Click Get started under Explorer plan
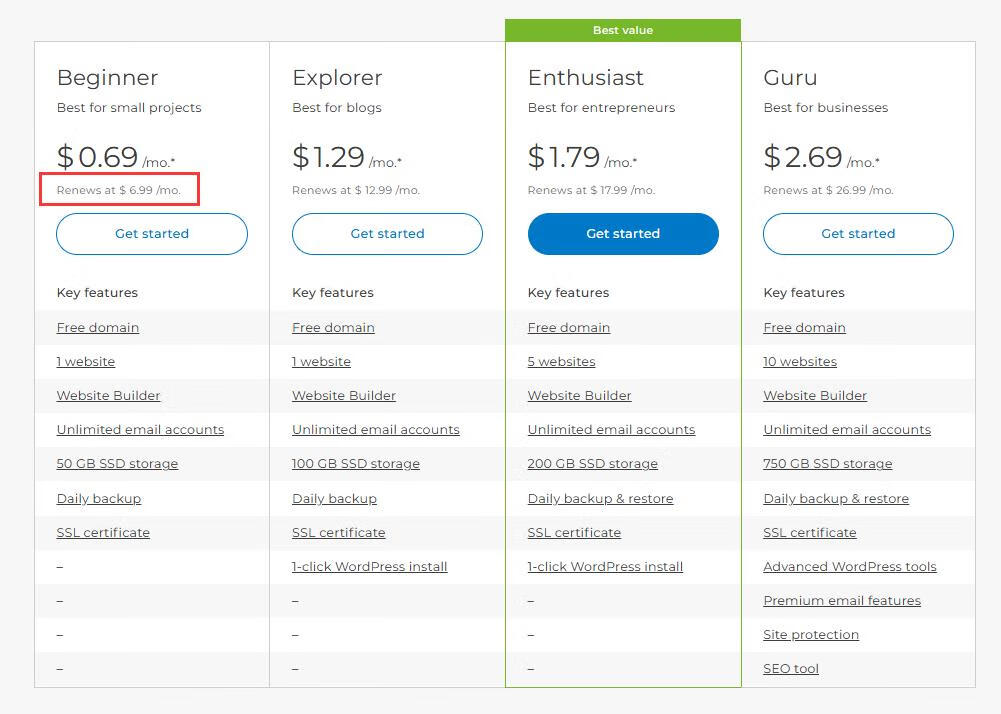1001x714 pixels. pos(387,234)
